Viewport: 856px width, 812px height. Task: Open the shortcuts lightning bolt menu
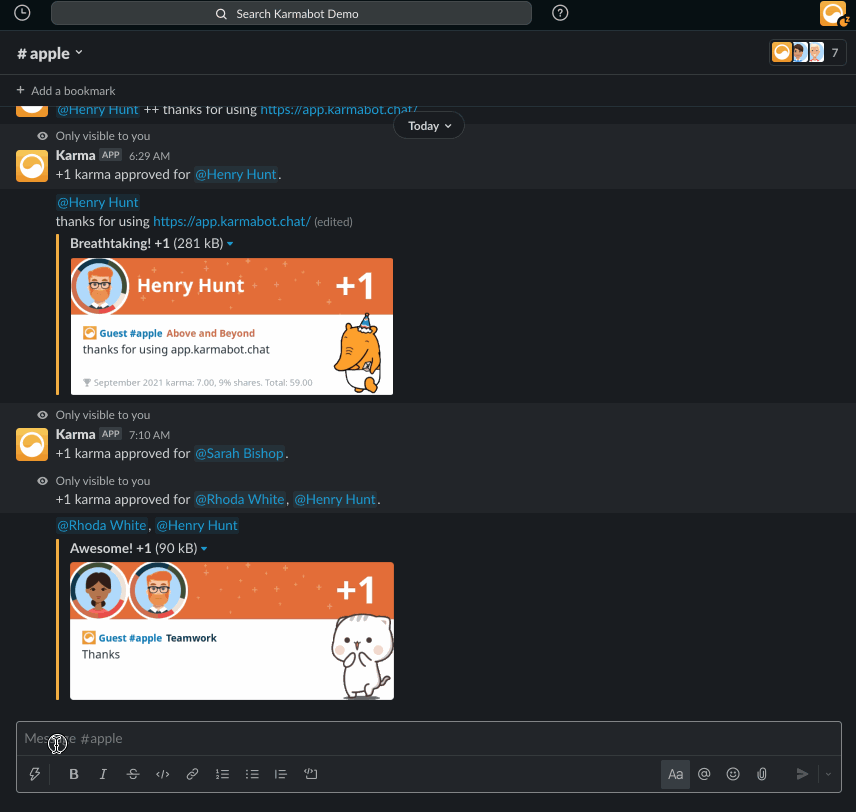34,774
